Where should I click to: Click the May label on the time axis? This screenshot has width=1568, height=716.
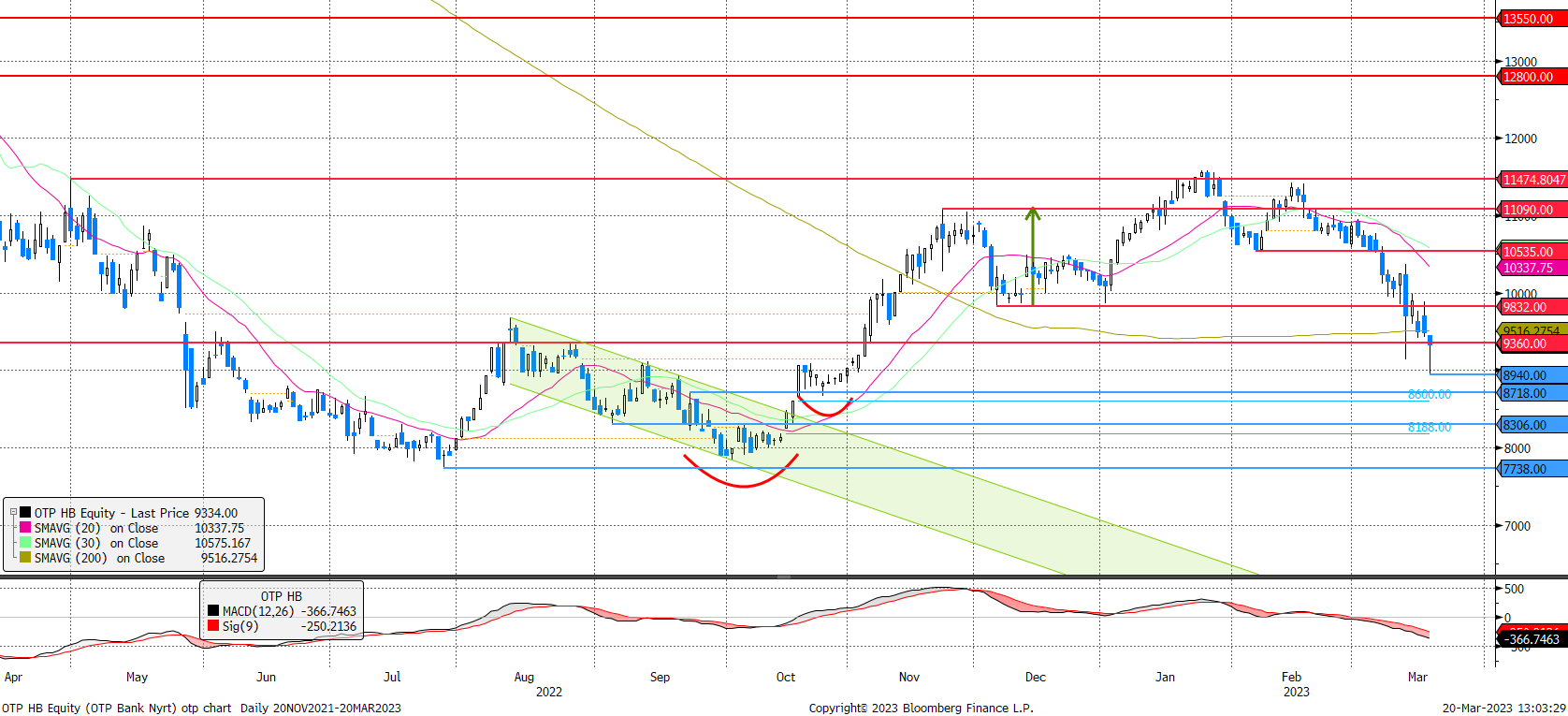coord(137,677)
